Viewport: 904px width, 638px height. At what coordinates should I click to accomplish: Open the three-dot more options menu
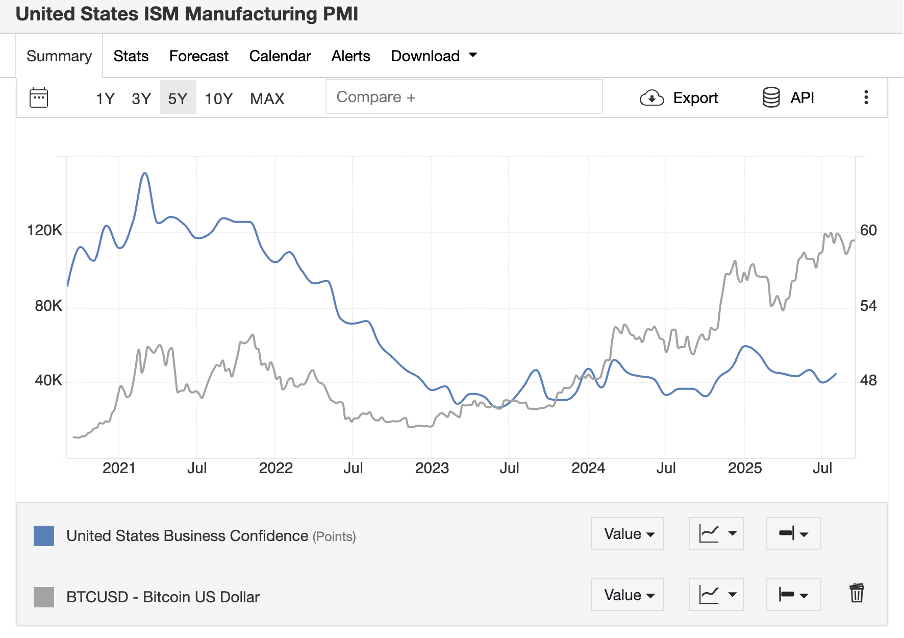866,97
